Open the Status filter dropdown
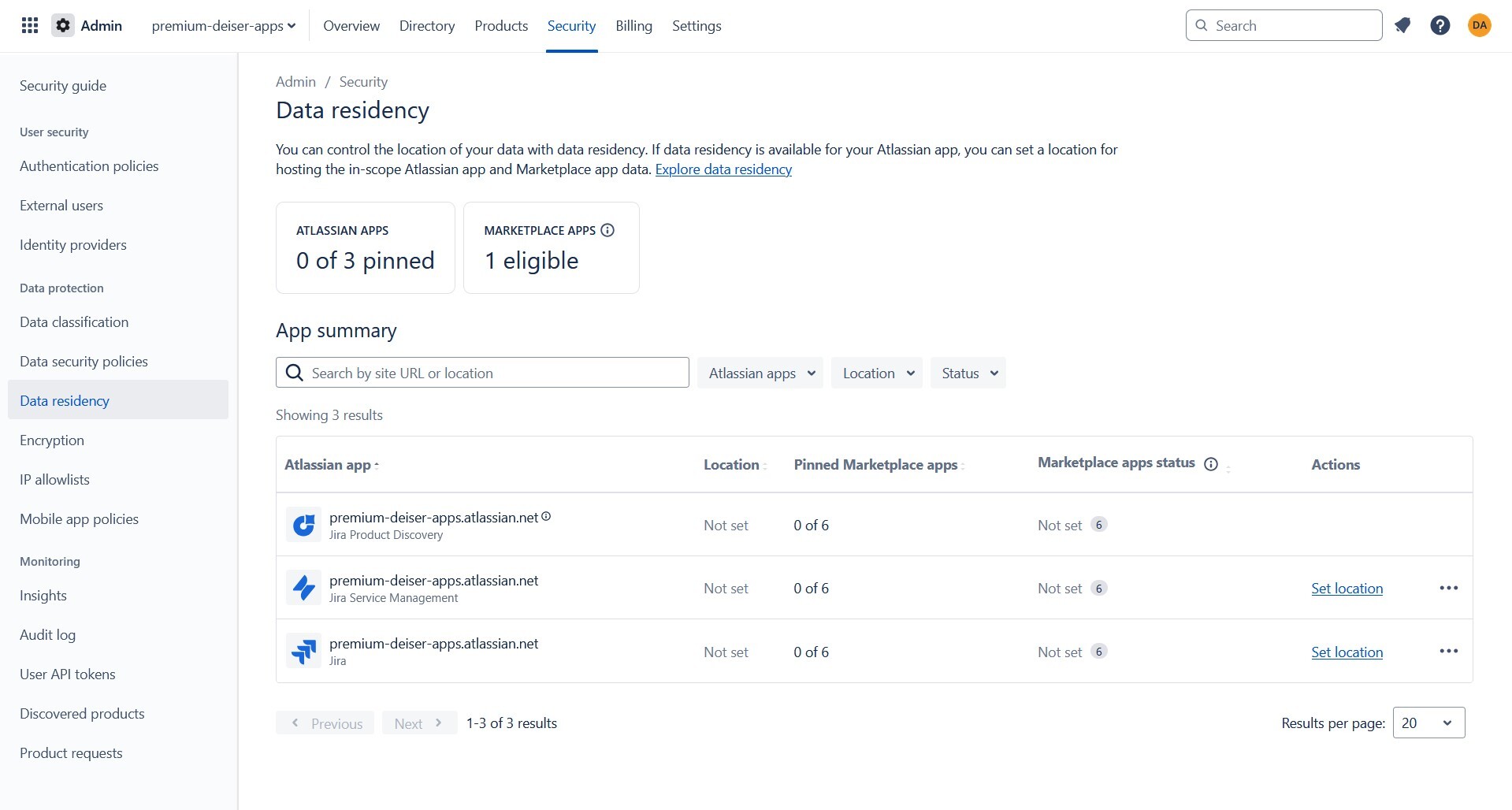The width and height of the screenshot is (1512, 810). pyautogui.click(x=968, y=373)
